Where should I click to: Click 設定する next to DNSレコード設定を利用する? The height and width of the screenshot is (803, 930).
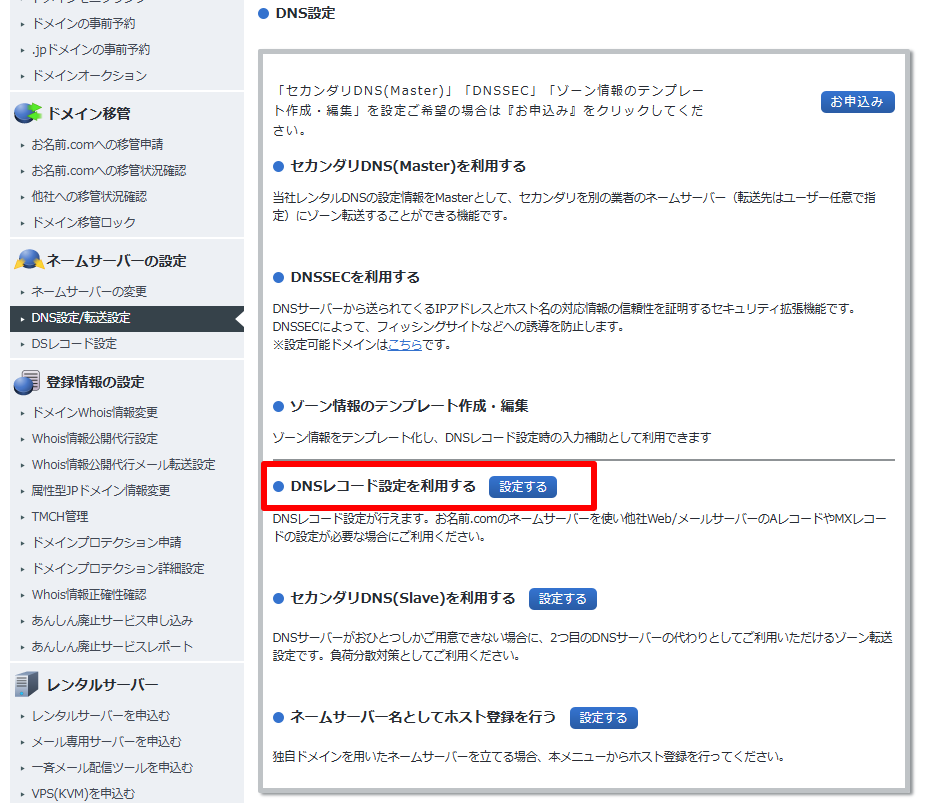(x=523, y=487)
